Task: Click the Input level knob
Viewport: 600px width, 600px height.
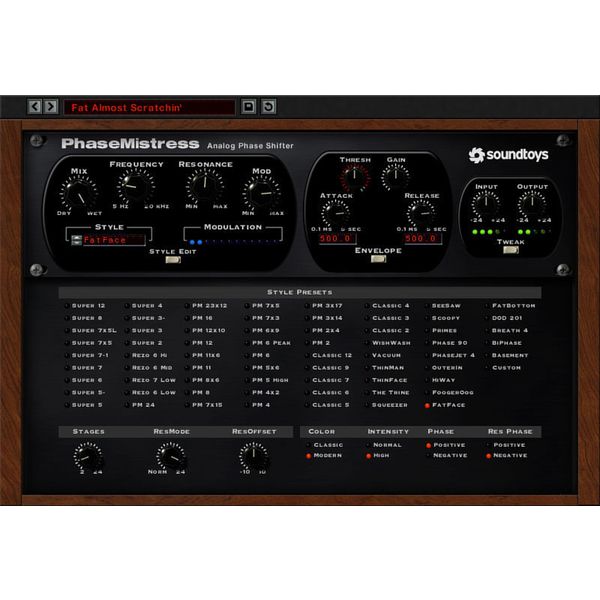Action: (x=486, y=203)
